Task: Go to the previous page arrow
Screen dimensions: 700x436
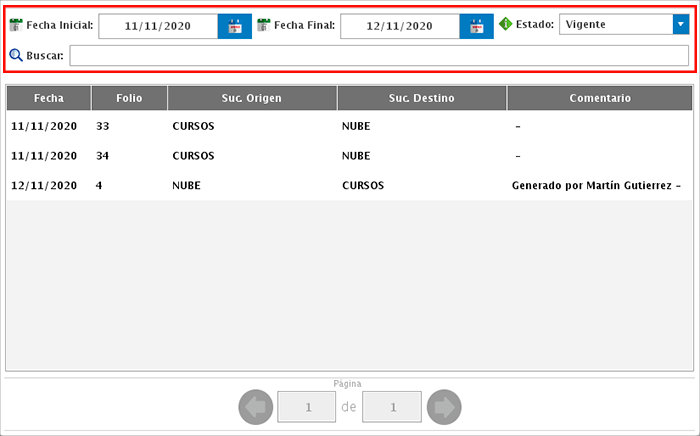Action: 254,407
